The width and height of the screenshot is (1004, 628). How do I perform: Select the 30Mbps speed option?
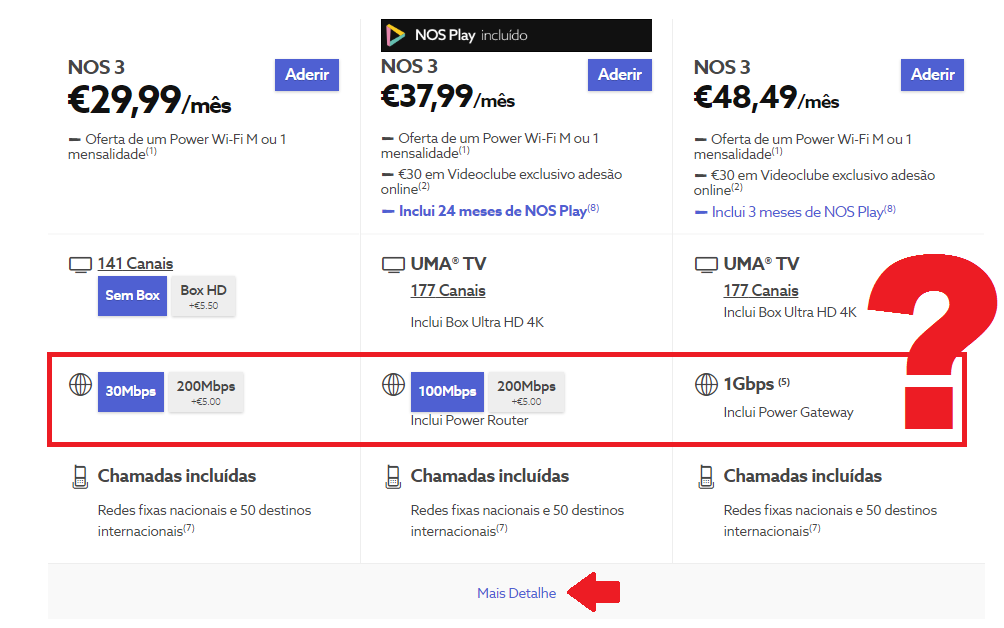pos(131,392)
